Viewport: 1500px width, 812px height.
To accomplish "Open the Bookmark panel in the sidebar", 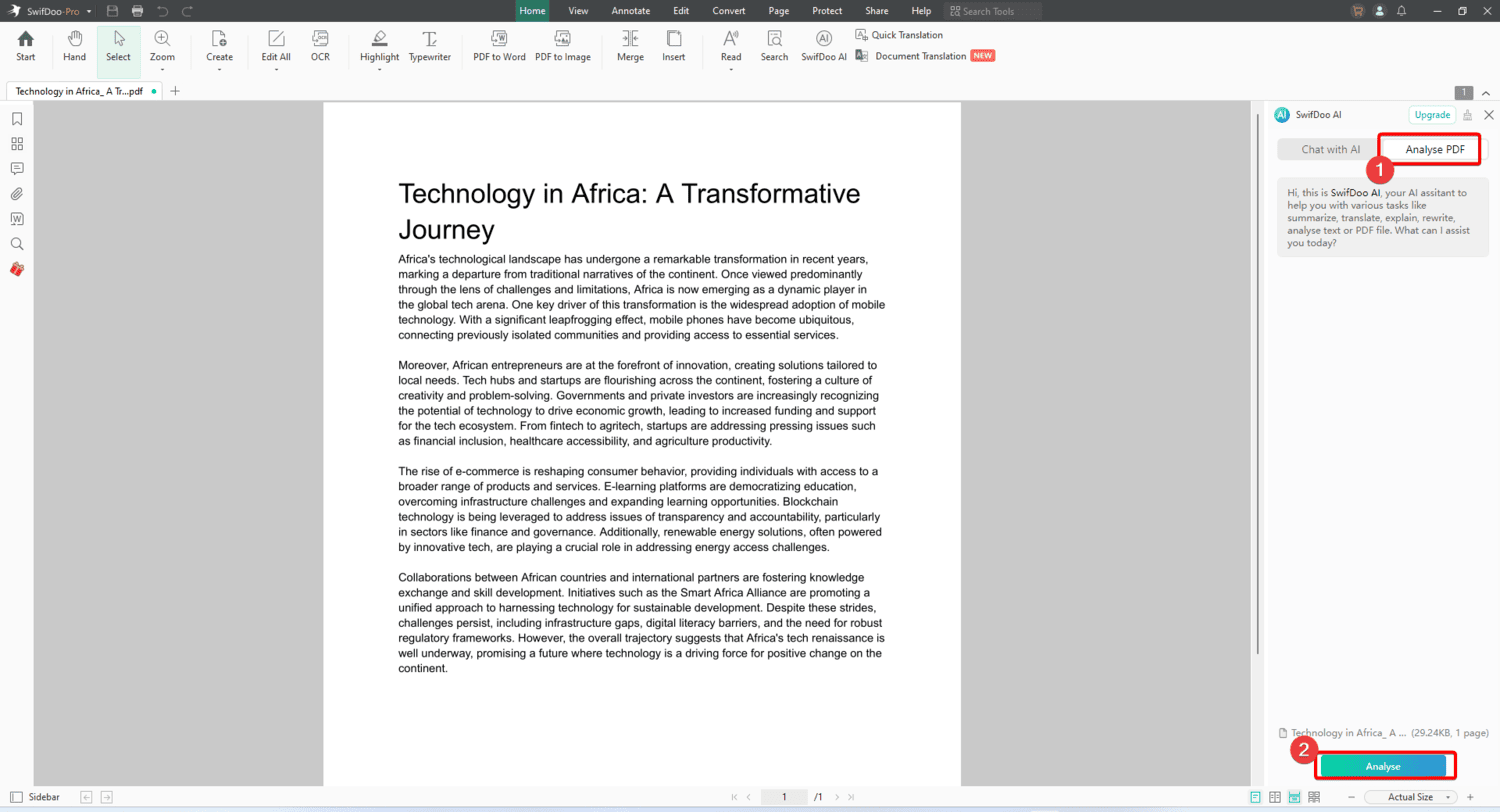I will pos(17,118).
